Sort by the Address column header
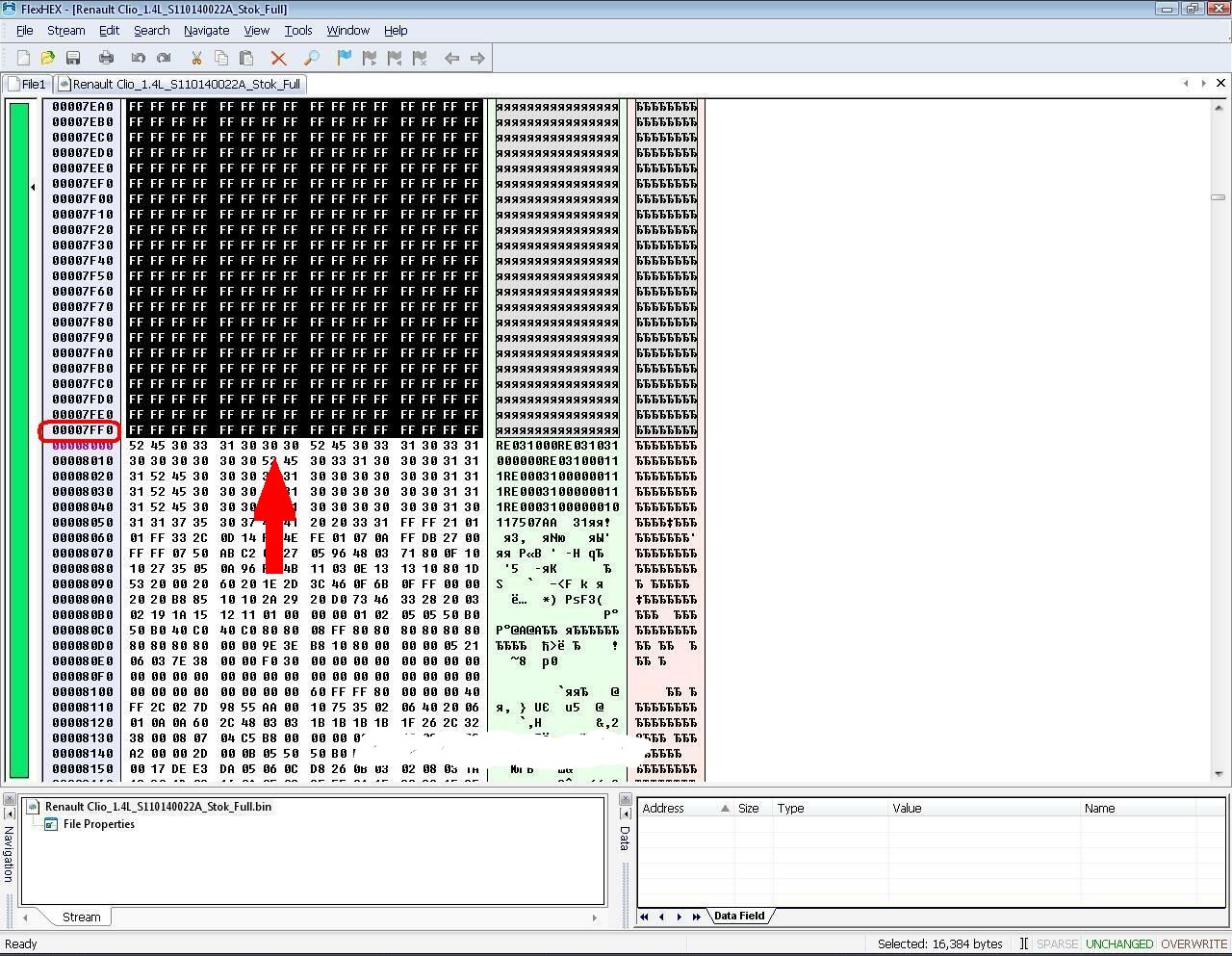1232x956 pixels. click(684, 808)
